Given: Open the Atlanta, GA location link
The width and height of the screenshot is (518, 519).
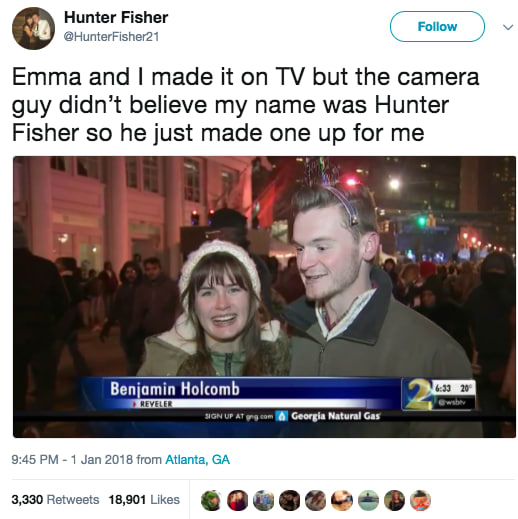Looking at the screenshot, I should [x=197, y=460].
